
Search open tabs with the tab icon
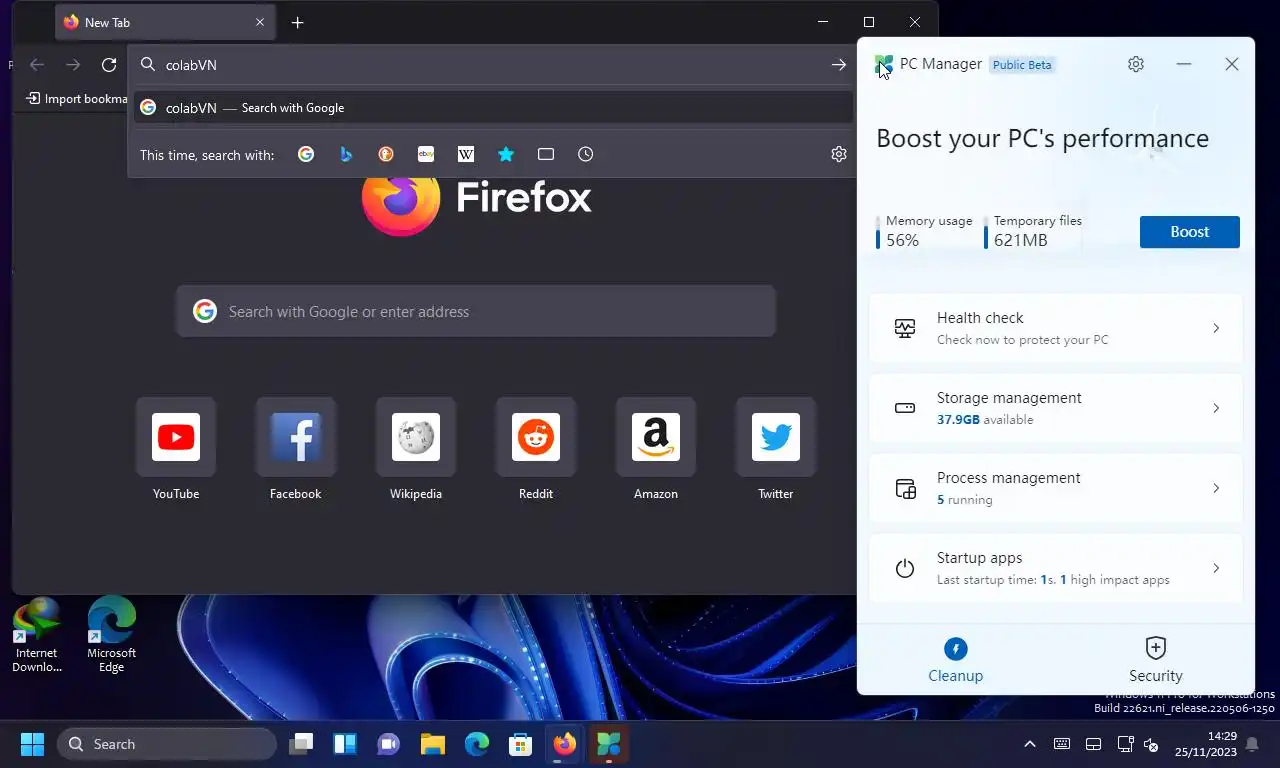pos(546,154)
